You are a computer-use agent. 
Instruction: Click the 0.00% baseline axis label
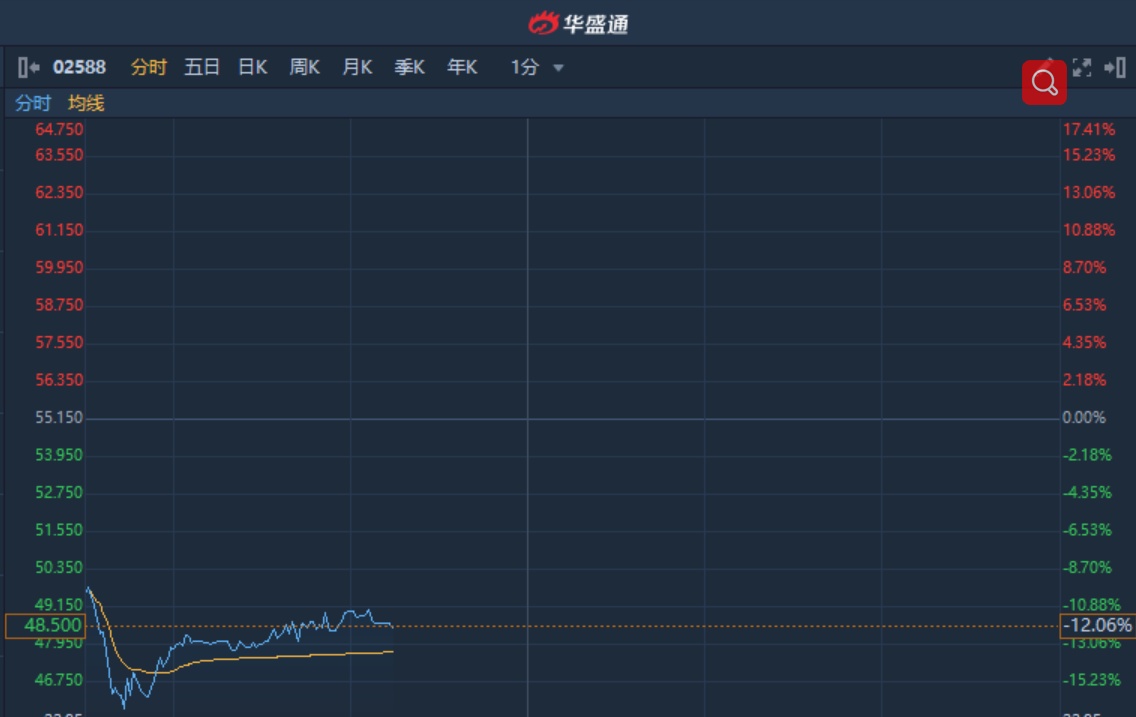tap(1084, 418)
